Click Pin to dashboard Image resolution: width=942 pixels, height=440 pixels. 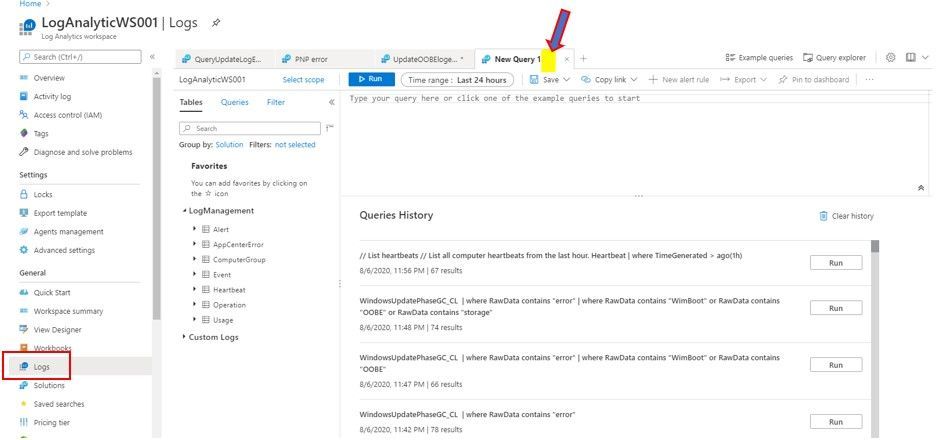coord(813,79)
